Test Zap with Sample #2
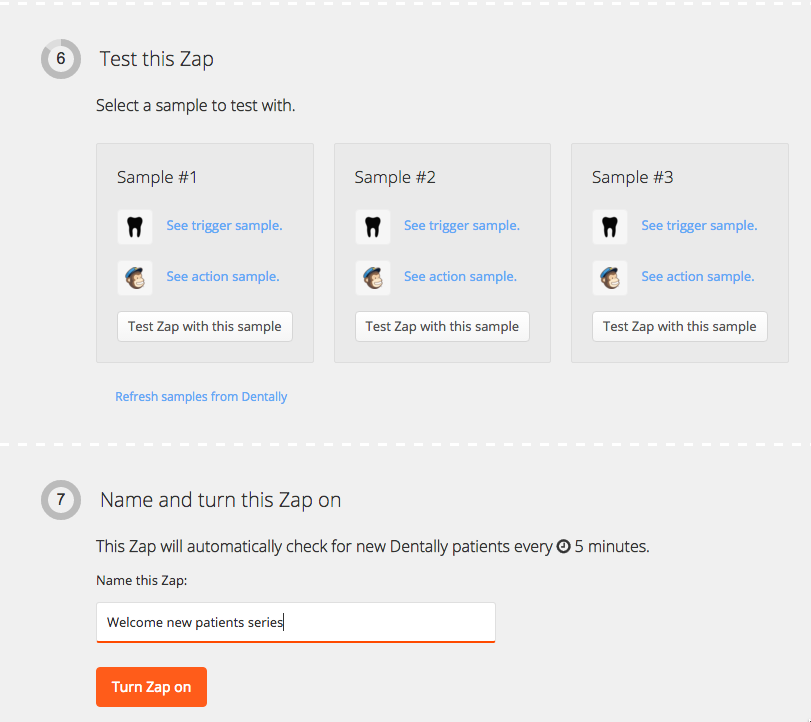811x722 pixels. (442, 326)
